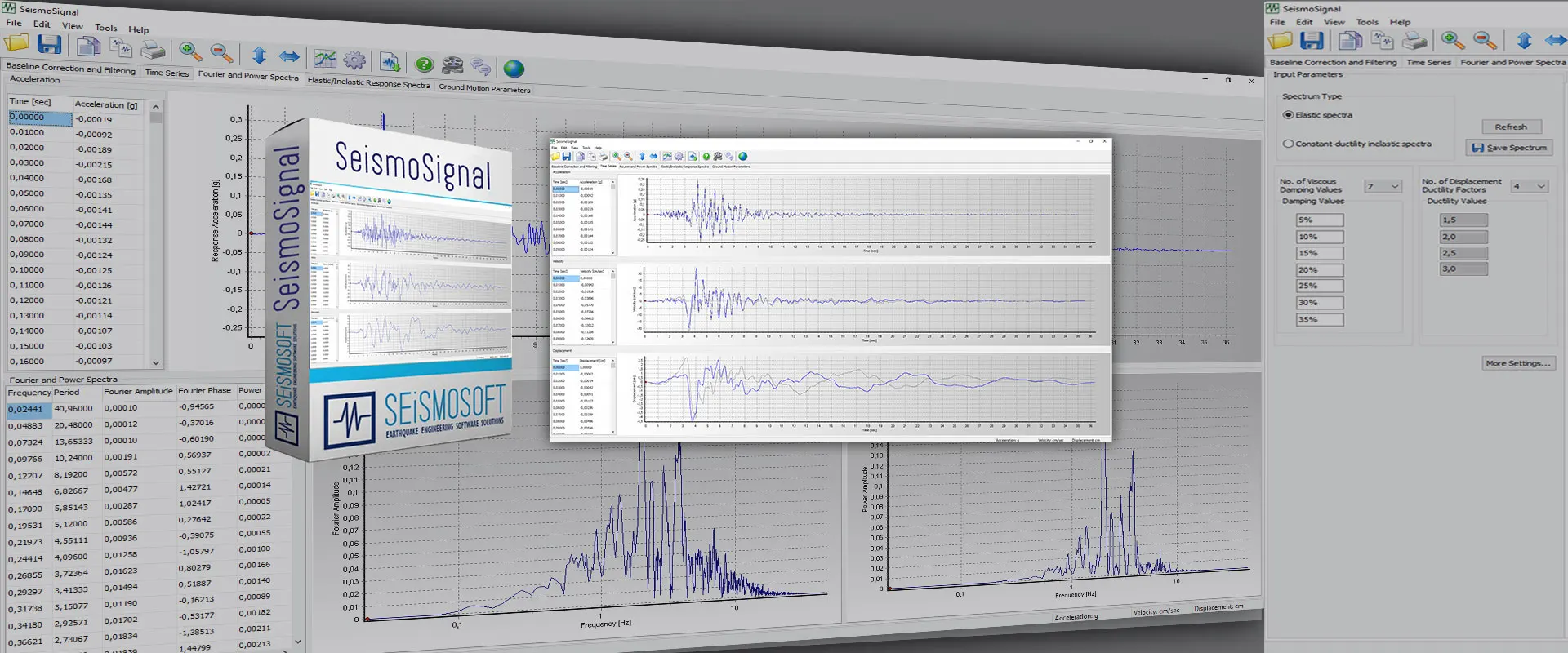Click the More Settings... button
Viewport: 1568px width, 653px height.
click(x=1518, y=363)
